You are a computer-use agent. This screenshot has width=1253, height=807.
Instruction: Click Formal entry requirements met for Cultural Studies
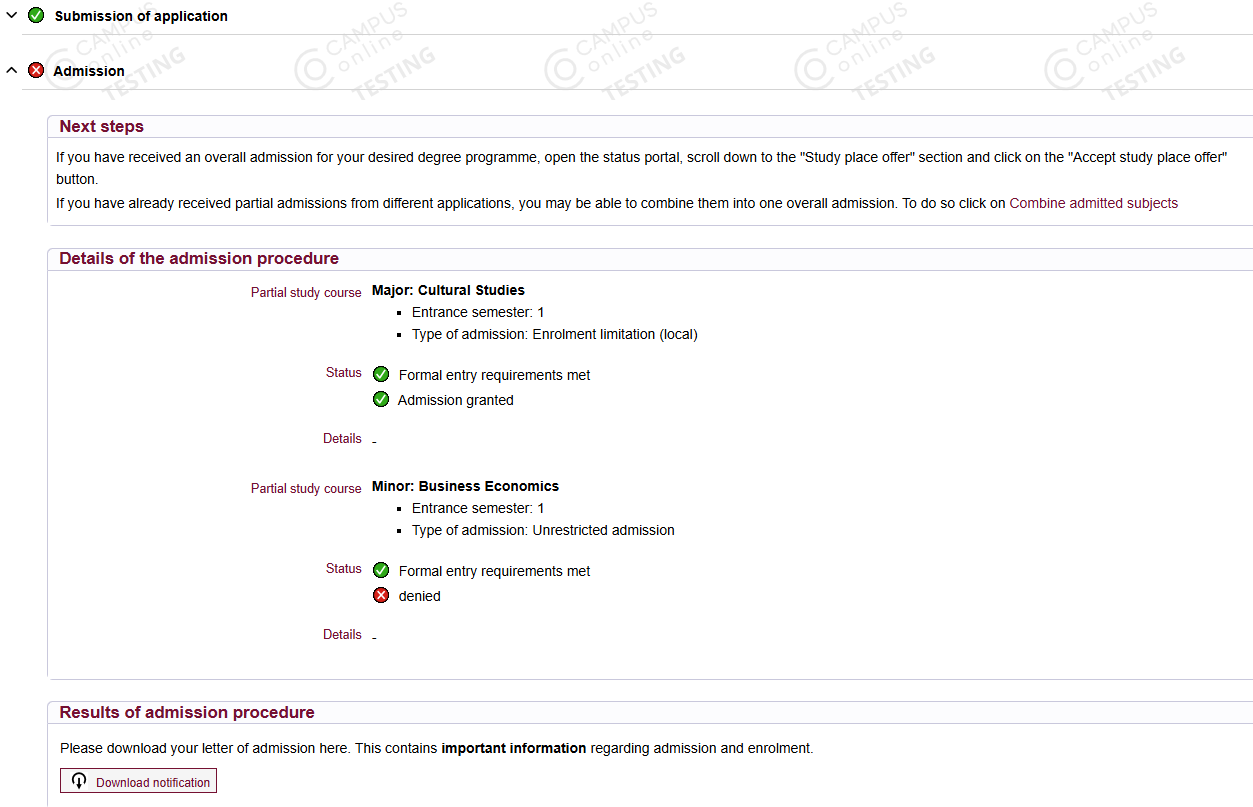495,375
